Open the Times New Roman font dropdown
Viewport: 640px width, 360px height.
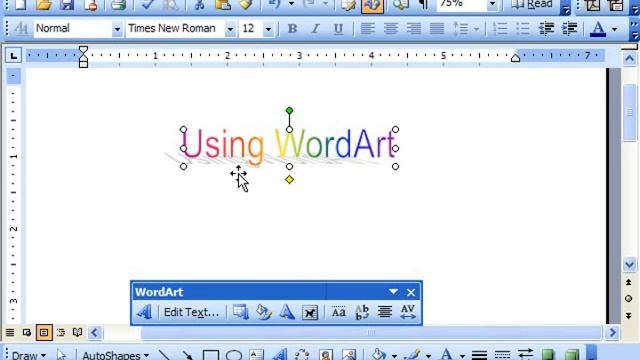tap(230, 29)
